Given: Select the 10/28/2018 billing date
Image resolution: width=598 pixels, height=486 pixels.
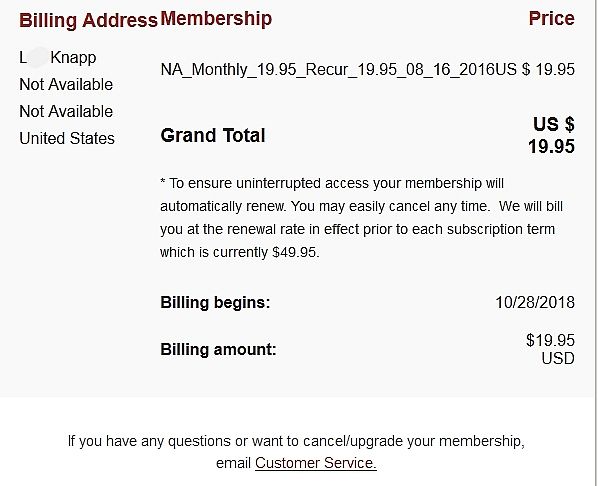Looking at the screenshot, I should coord(535,303).
